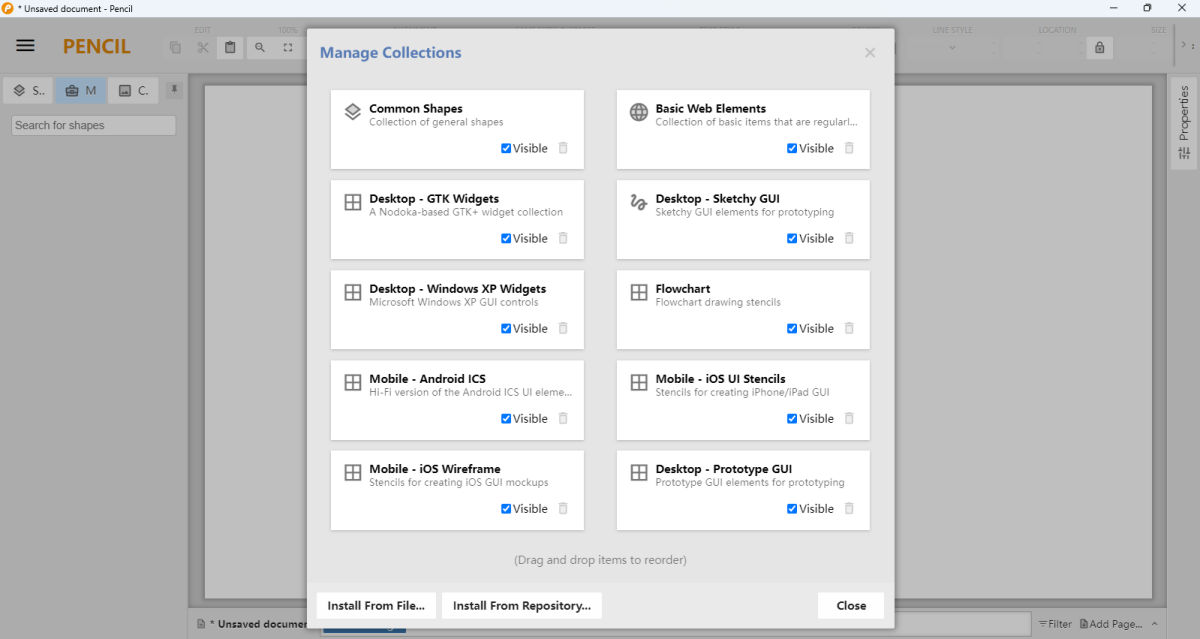Click trash icon for Desktop - Sketchy GUI
Viewport: 1200px width, 639px height.
pyautogui.click(x=849, y=238)
